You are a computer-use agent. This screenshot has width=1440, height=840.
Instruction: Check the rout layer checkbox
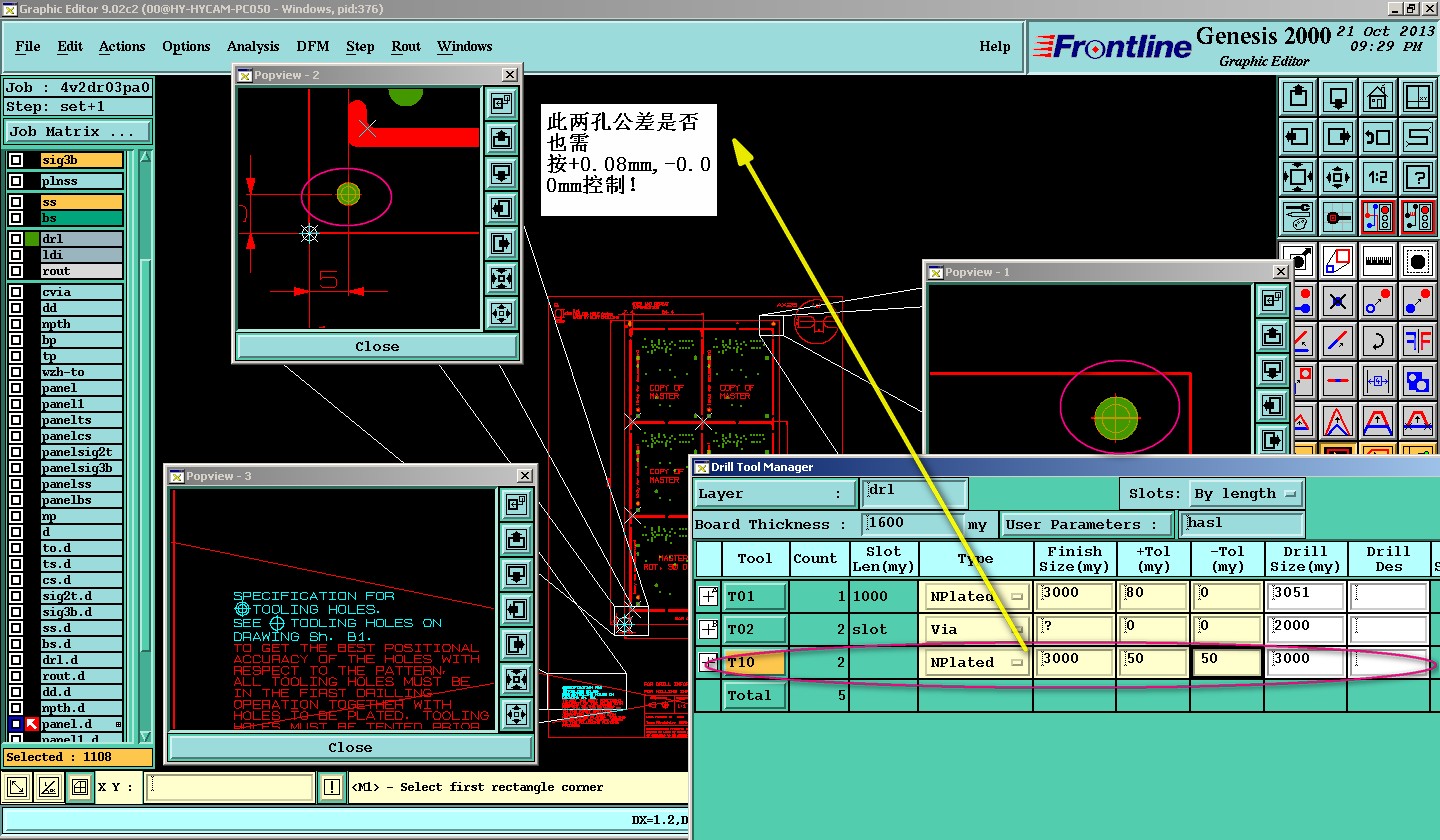pyautogui.click(x=16, y=271)
